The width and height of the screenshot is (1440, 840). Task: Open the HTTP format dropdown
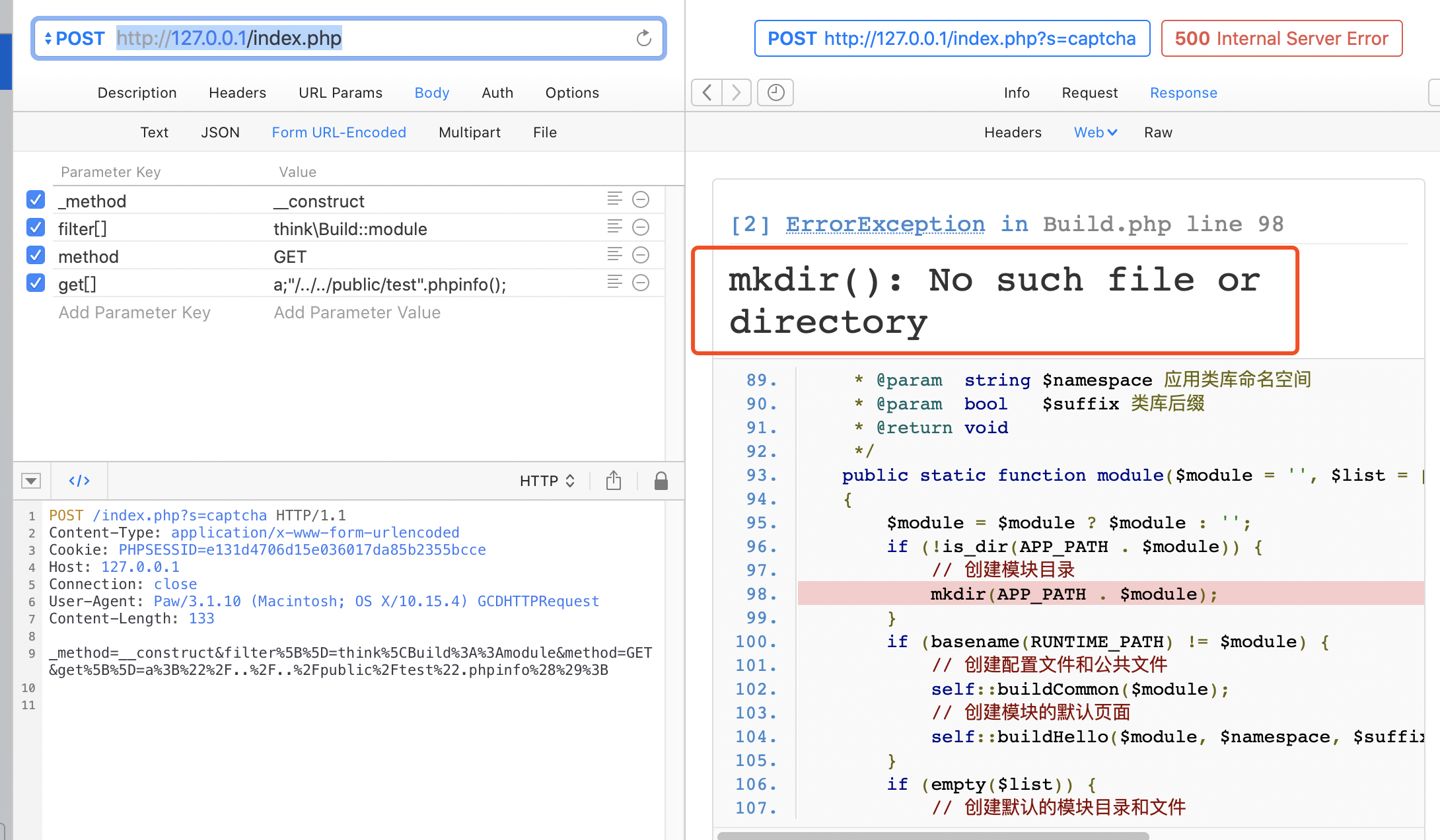point(547,481)
